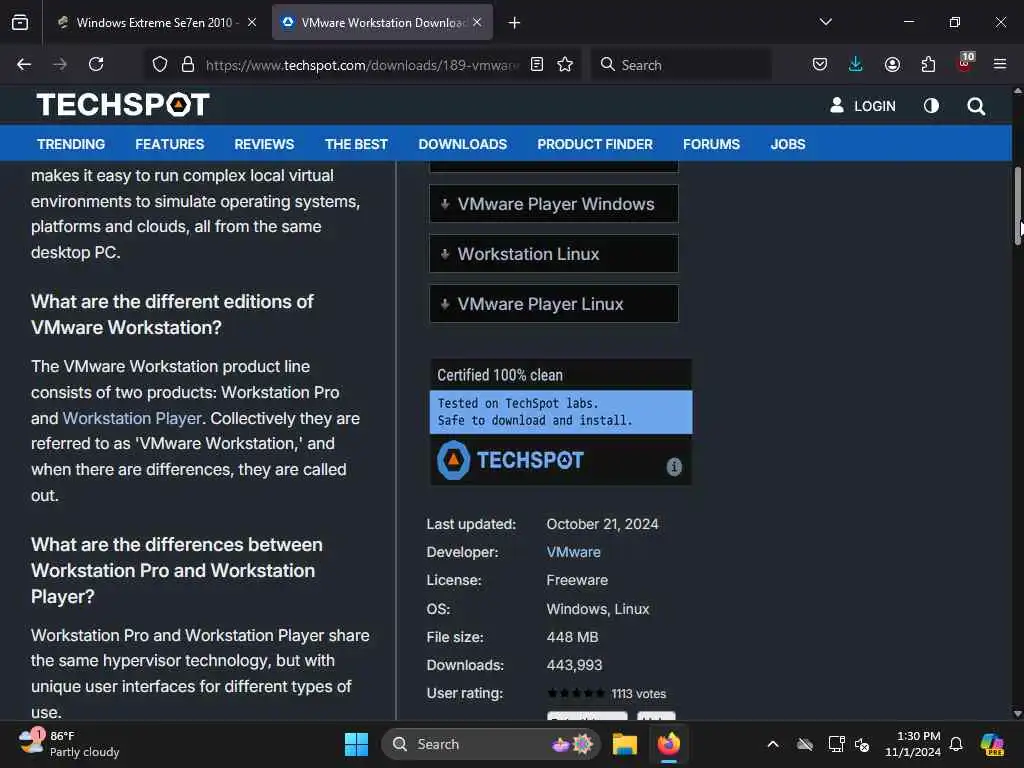Click Firefox icon in taskbar

(669, 744)
